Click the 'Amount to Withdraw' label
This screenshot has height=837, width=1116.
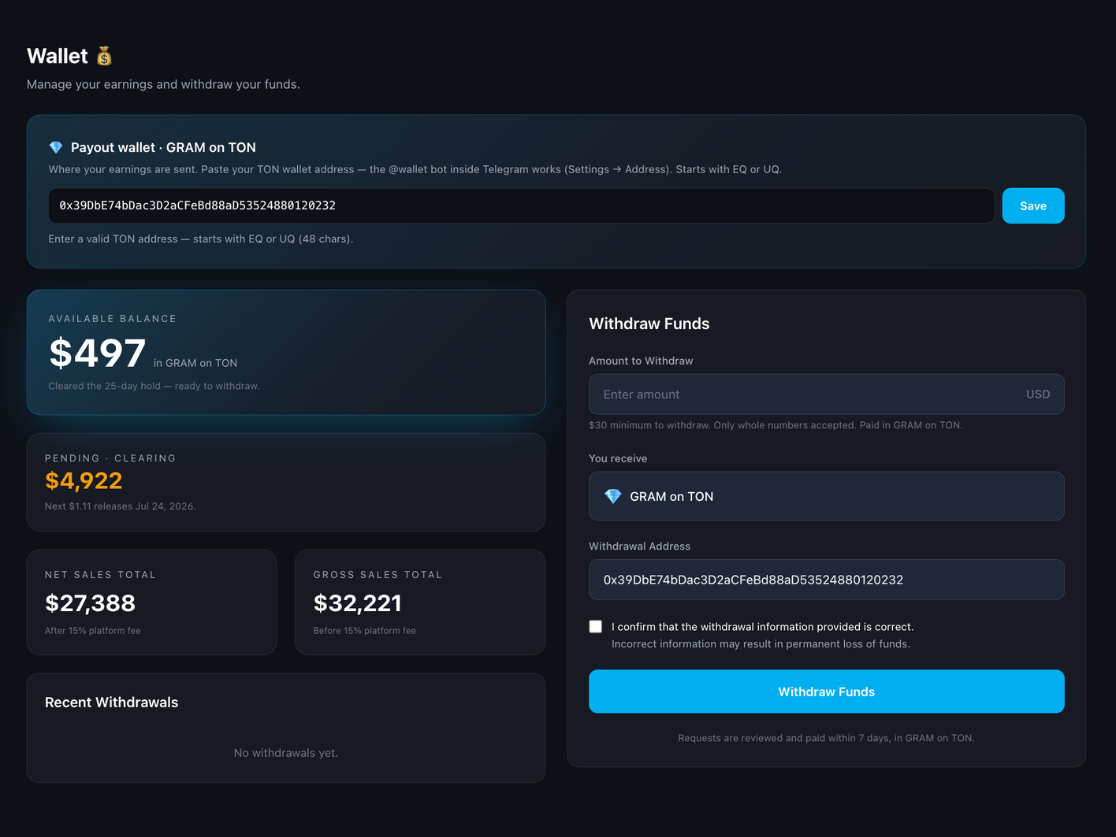641,361
